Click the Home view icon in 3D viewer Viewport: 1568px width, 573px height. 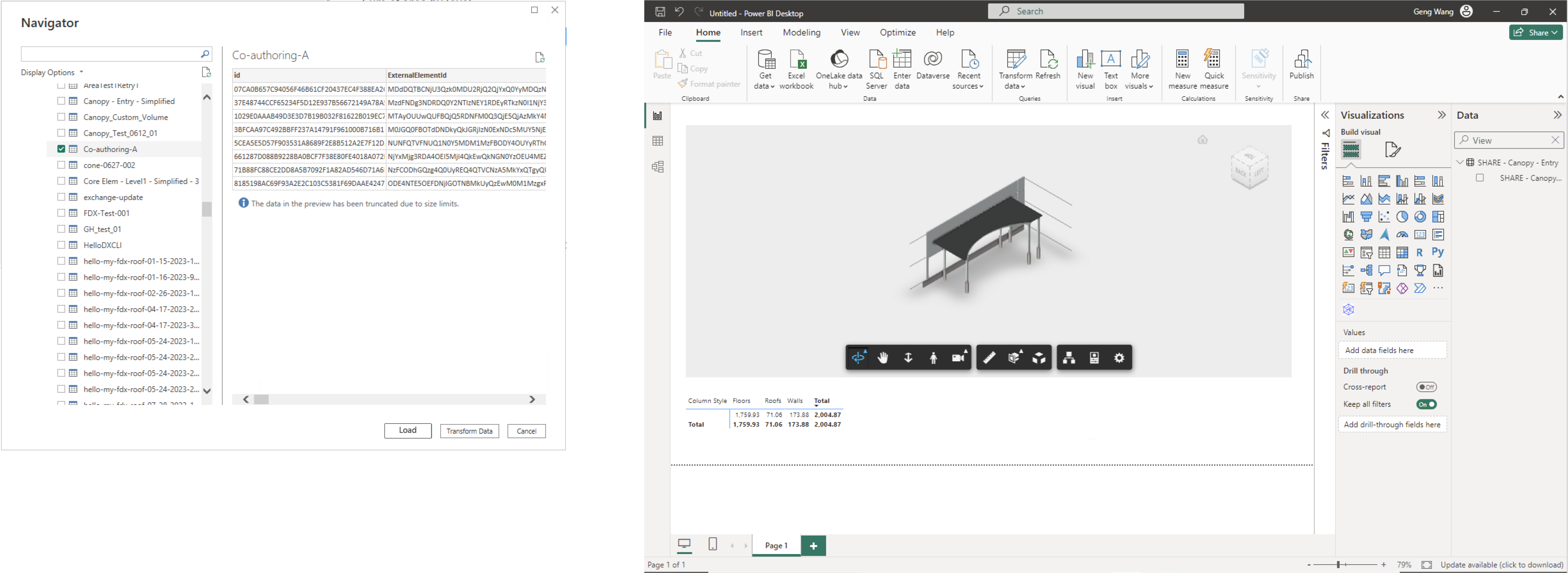point(1202,140)
